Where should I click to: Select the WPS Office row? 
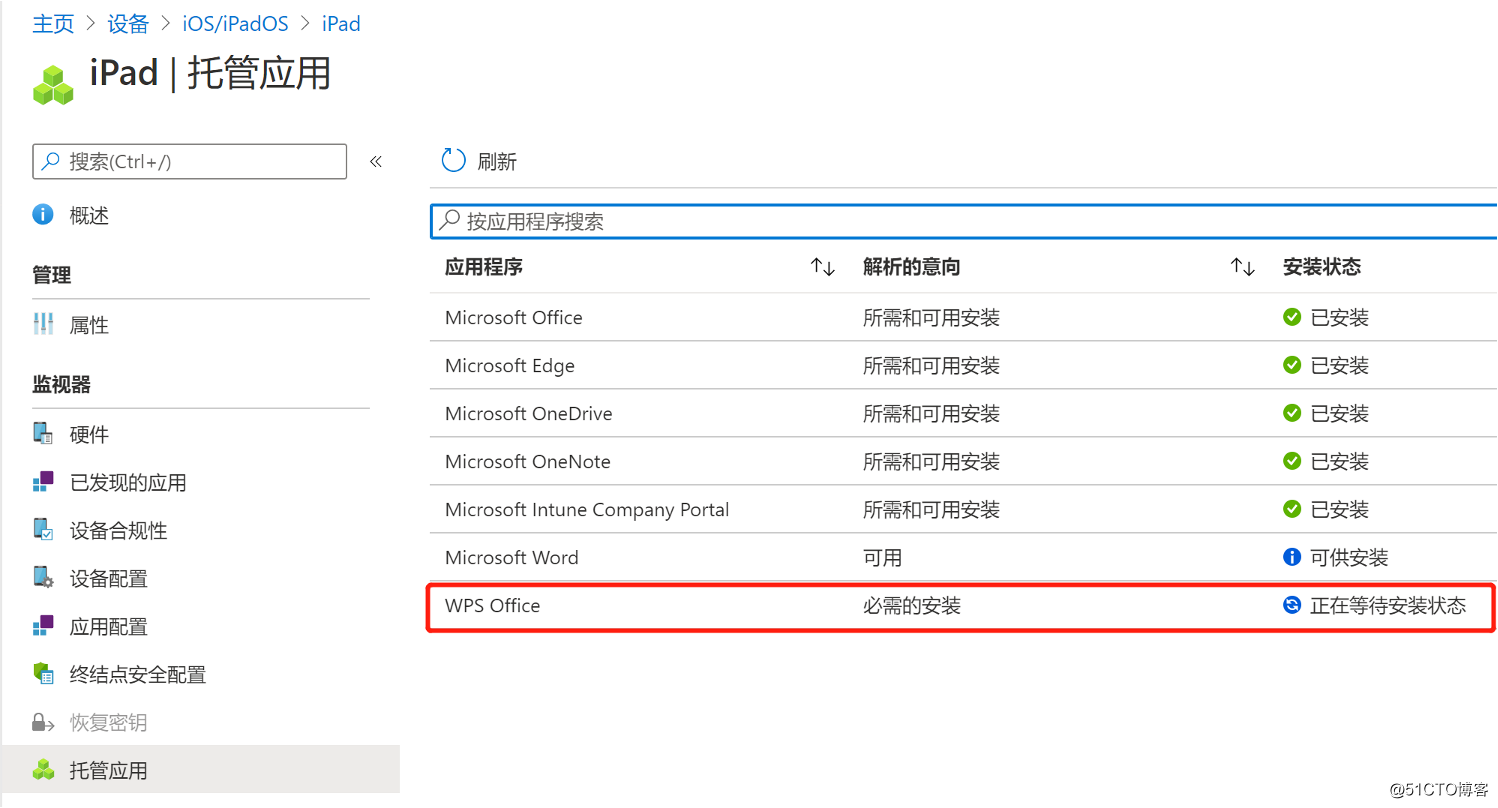click(963, 606)
